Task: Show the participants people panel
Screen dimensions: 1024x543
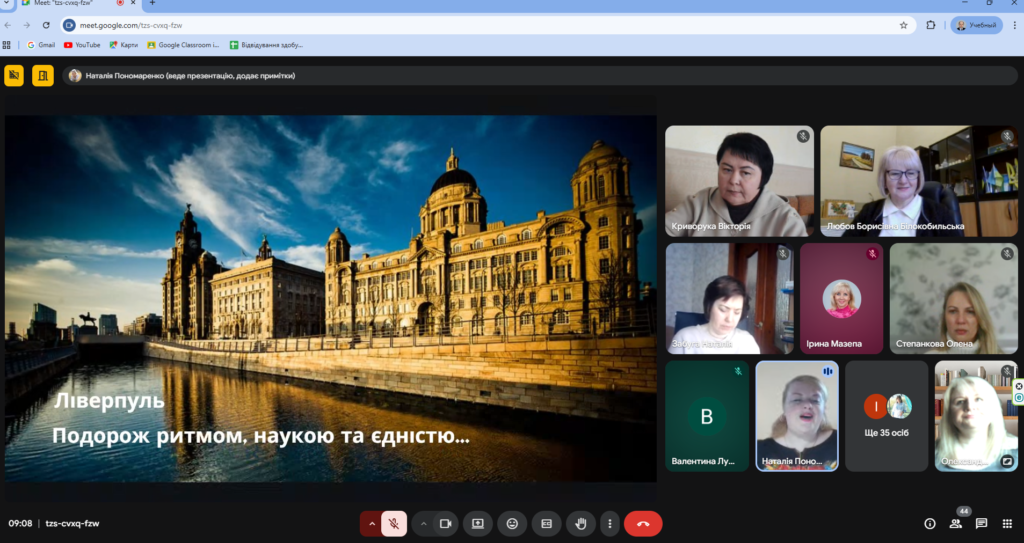Action: tap(956, 523)
